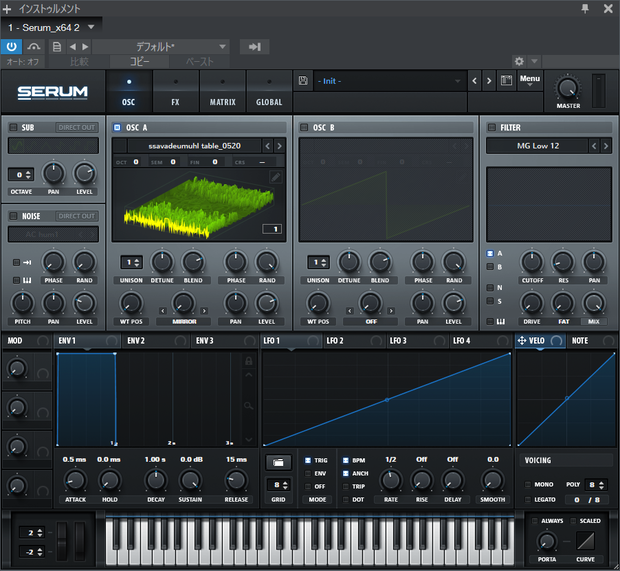
Task: Open the preset browser icon beside Menu
Action: (x=506, y=81)
